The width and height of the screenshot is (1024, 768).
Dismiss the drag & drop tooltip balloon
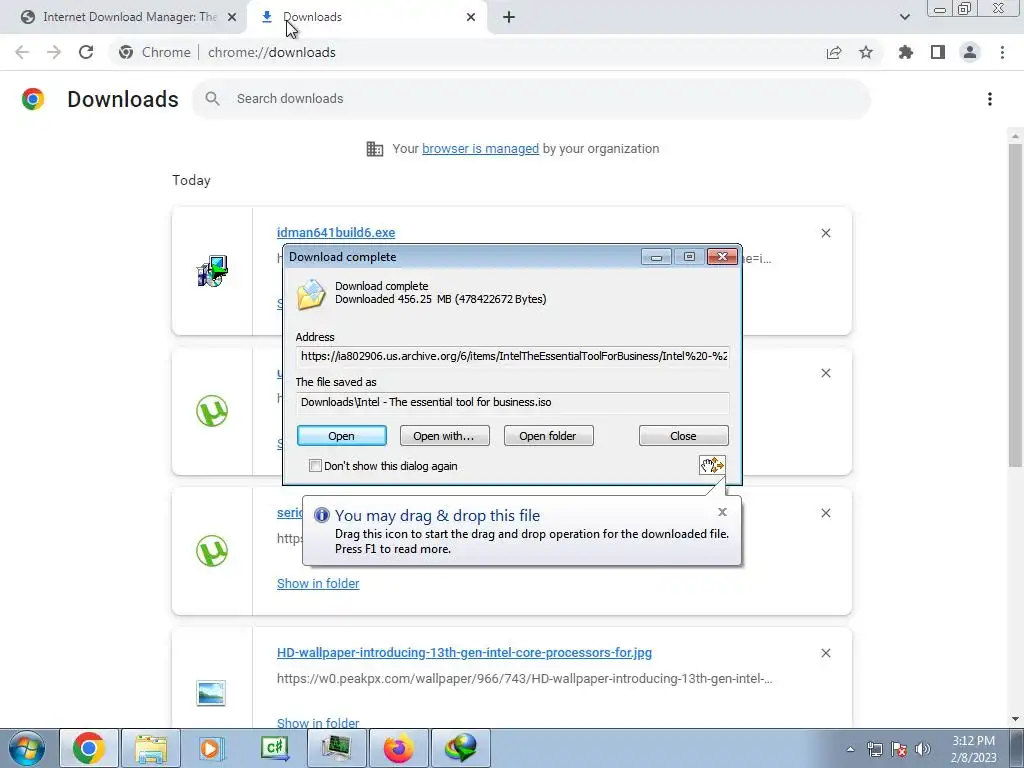(x=722, y=512)
